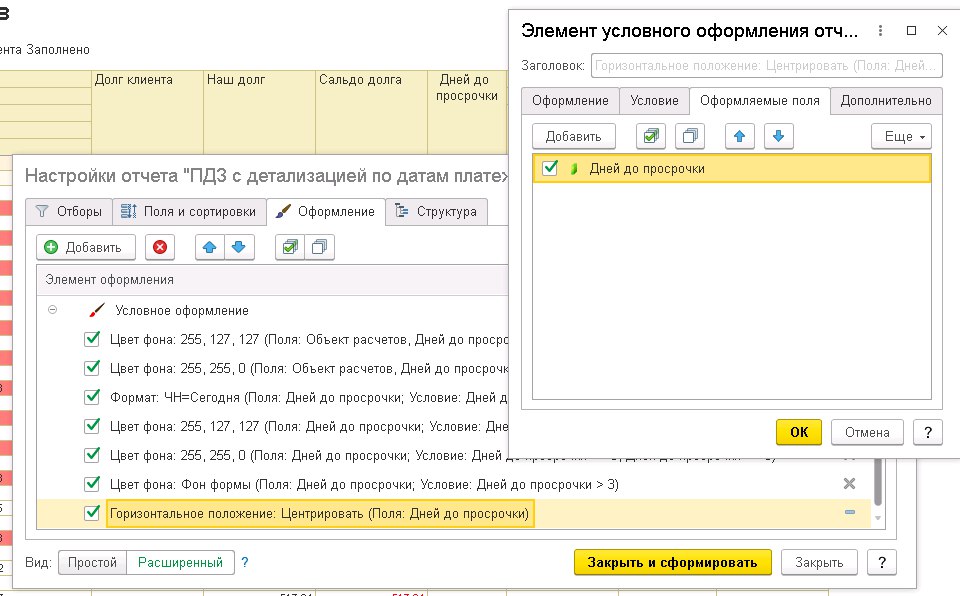Move field down with arrow in element dialog
This screenshot has width=960, height=596.
click(x=779, y=136)
